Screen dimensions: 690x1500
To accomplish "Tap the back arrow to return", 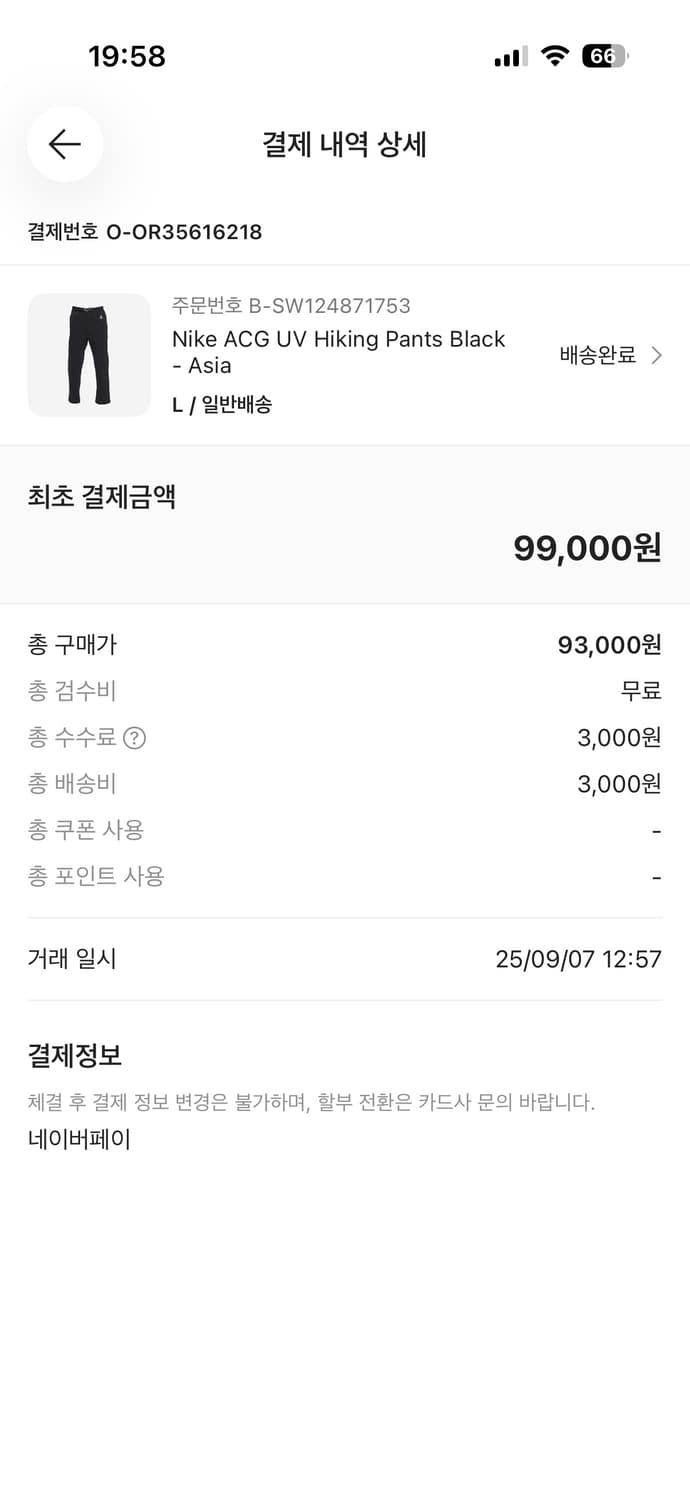I will click(64, 144).
